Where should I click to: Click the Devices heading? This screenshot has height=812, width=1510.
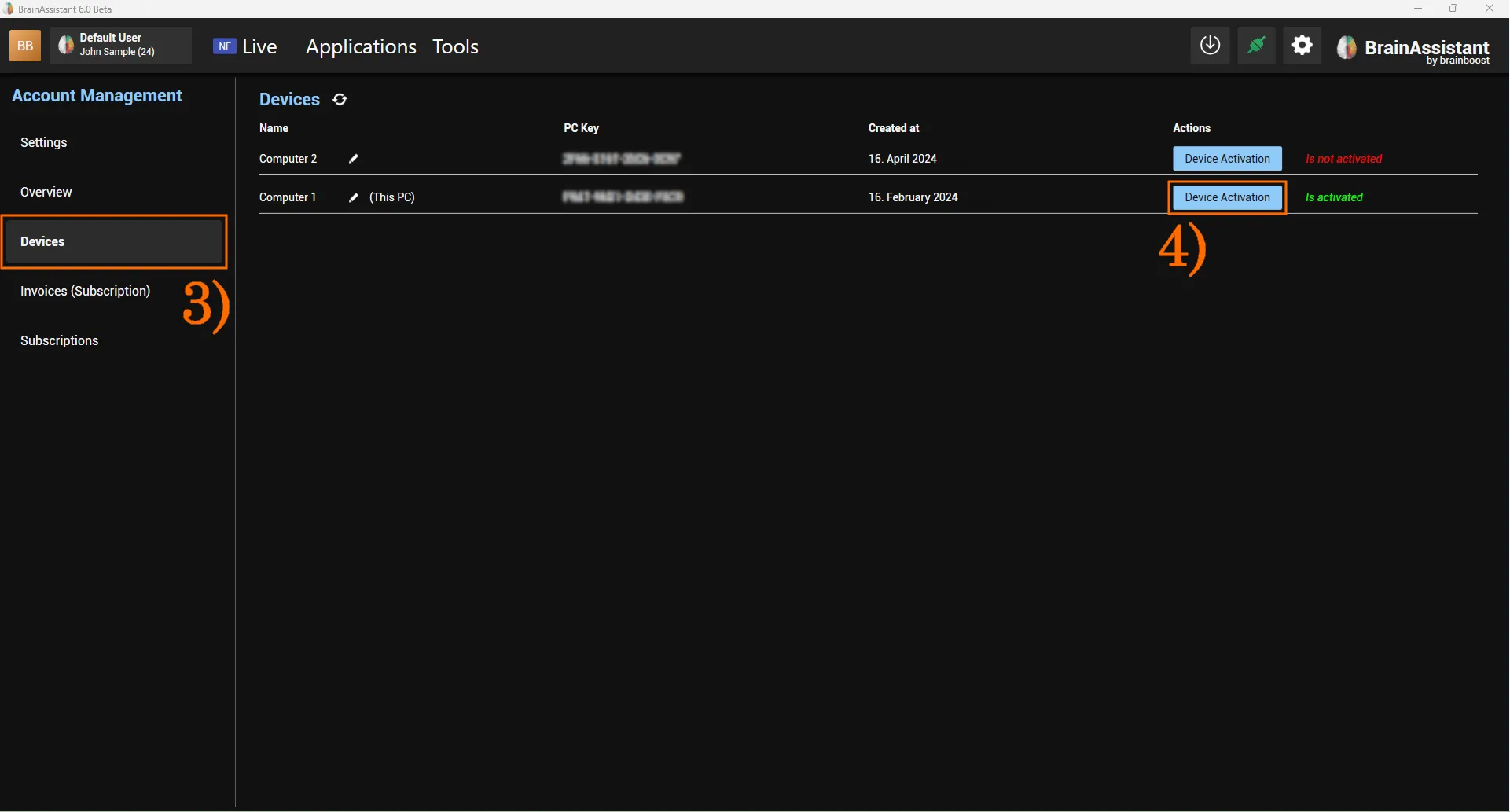[x=289, y=100]
